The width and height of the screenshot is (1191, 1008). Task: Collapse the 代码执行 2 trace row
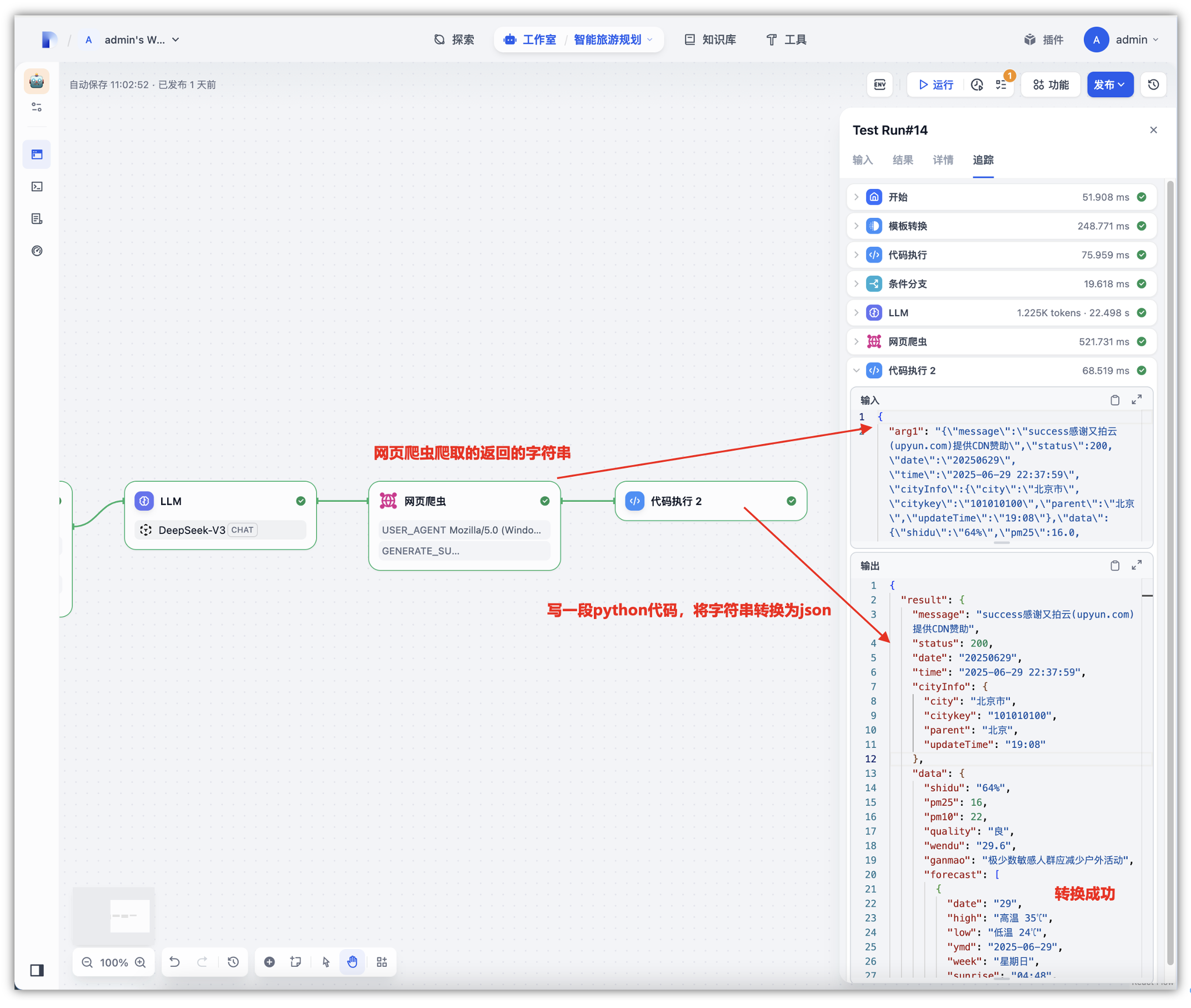[x=855, y=370]
